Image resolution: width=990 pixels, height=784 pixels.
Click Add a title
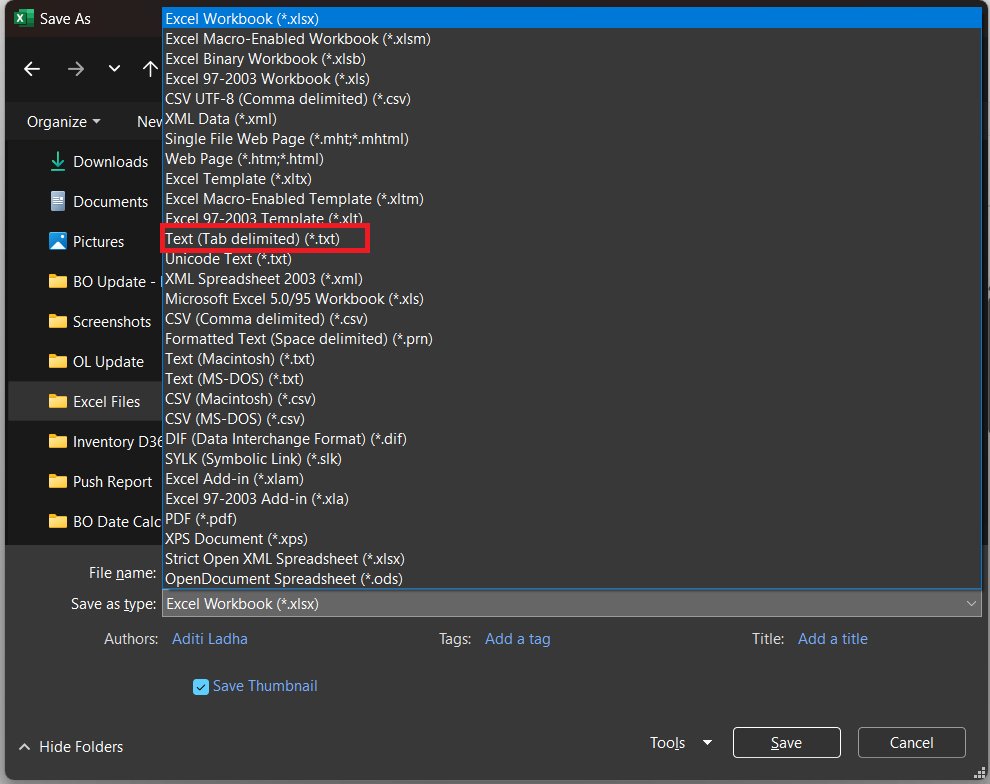(x=832, y=639)
